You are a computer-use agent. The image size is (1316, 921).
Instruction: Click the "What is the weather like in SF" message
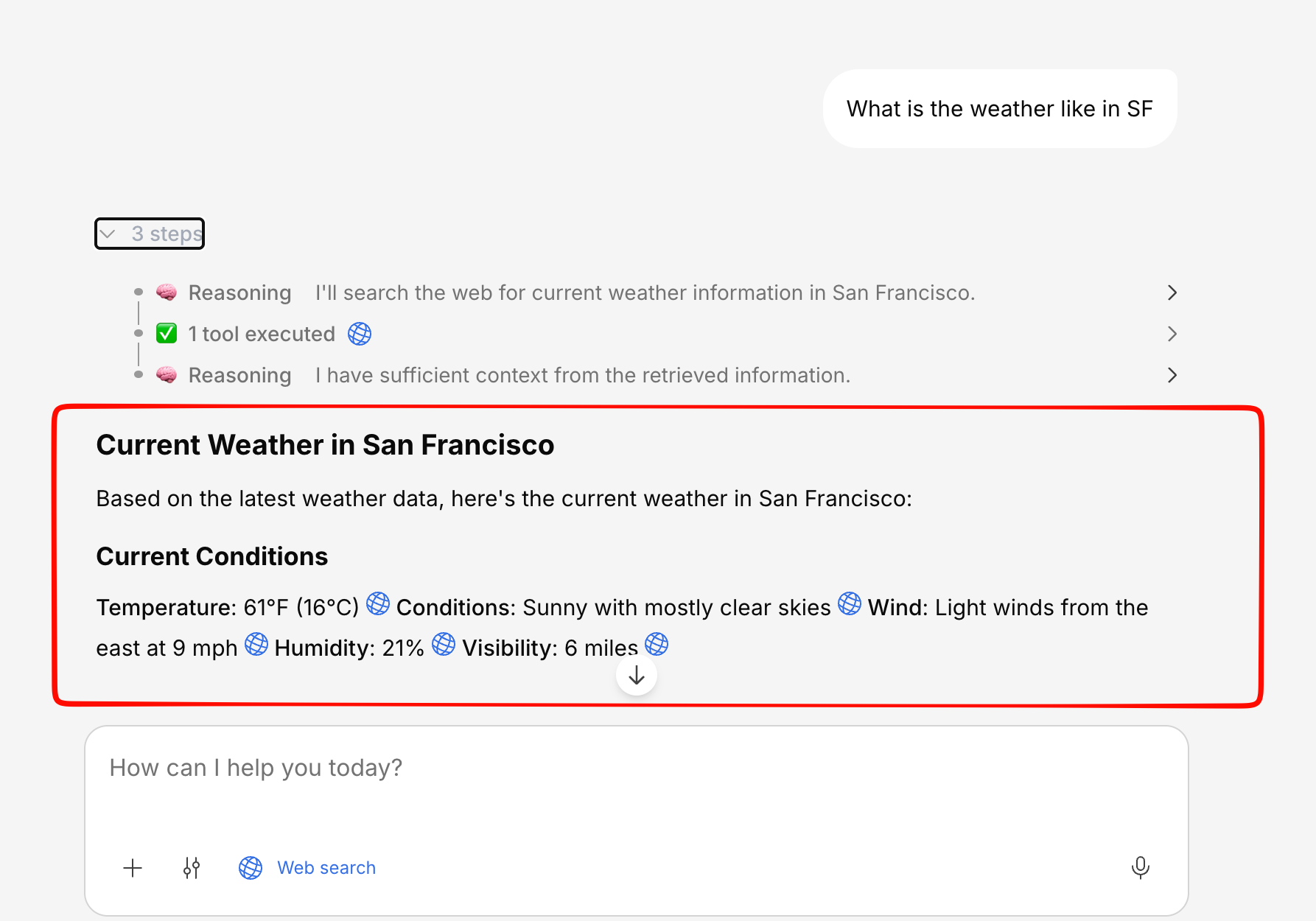click(999, 109)
